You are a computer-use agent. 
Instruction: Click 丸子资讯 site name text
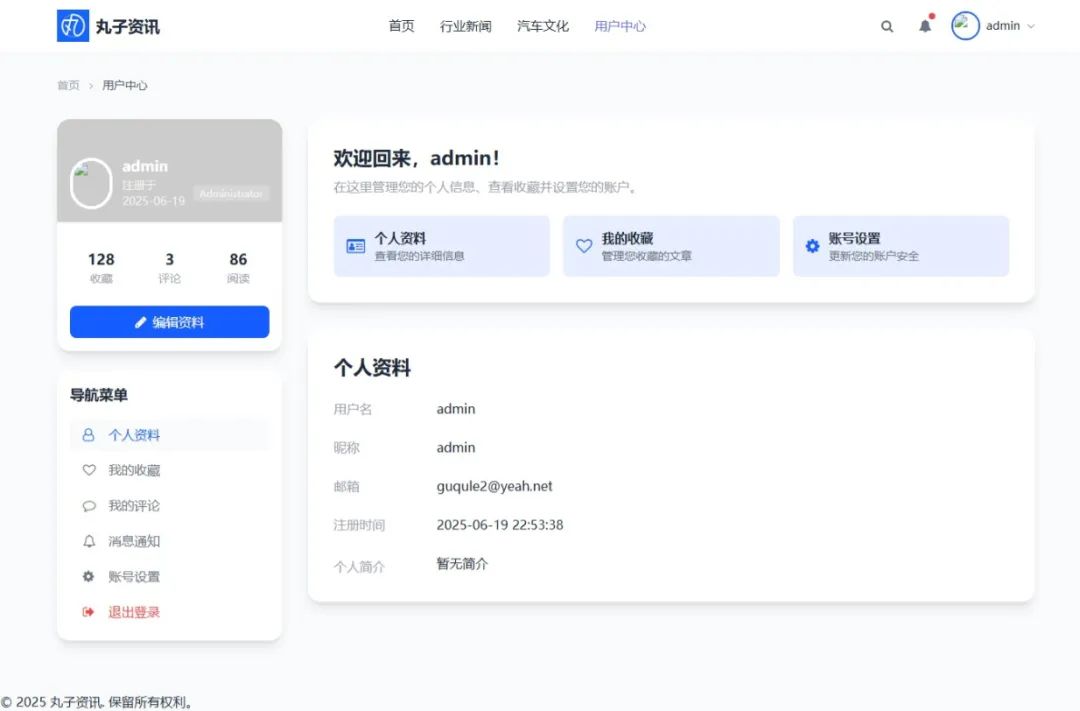click(x=127, y=26)
